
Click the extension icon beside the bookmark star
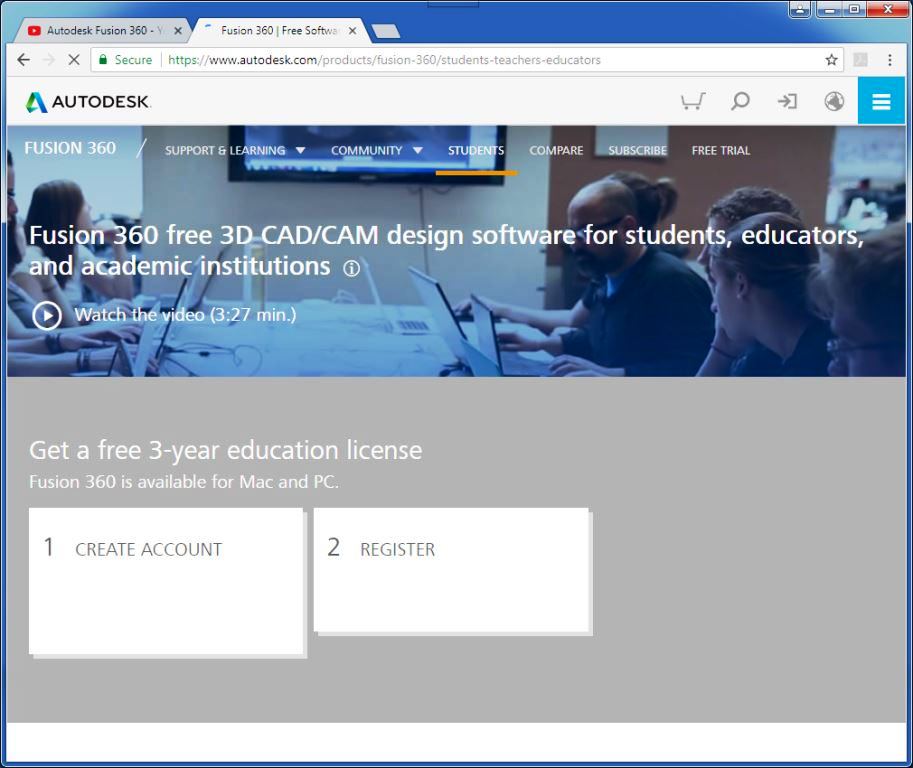coord(860,59)
